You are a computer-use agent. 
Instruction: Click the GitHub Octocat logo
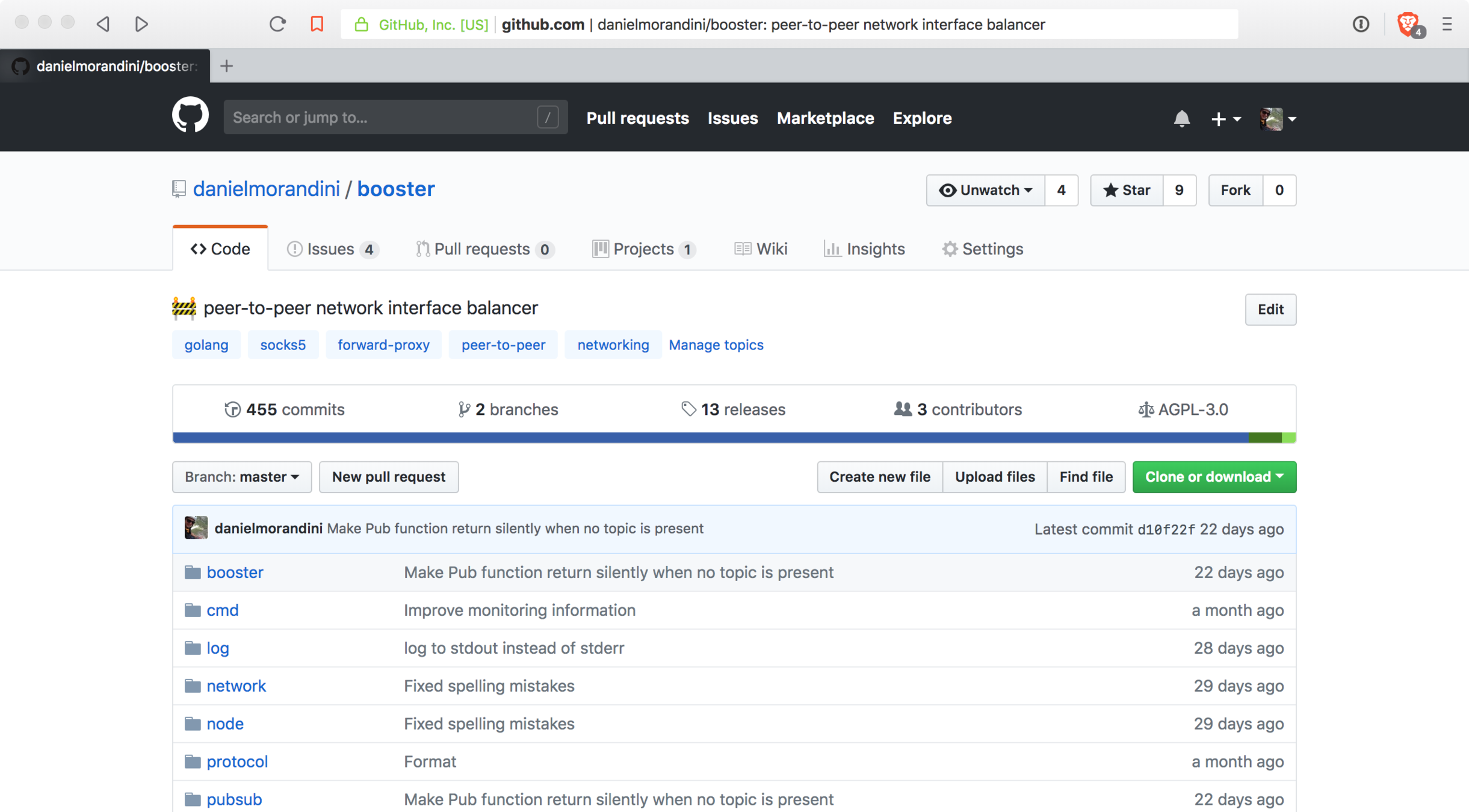[190, 115]
